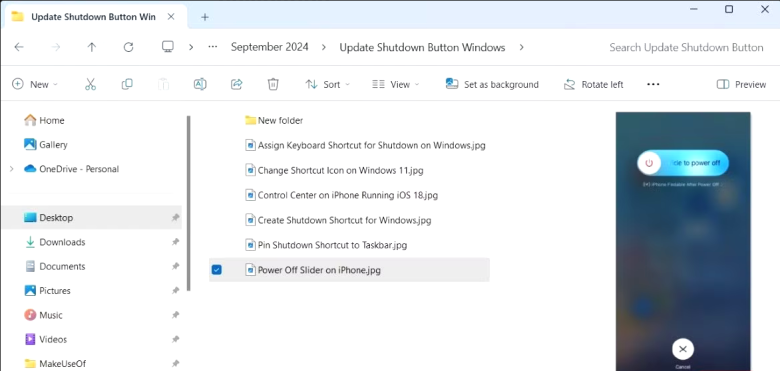Open the View dropdown menu
780x371 pixels.
395,85
